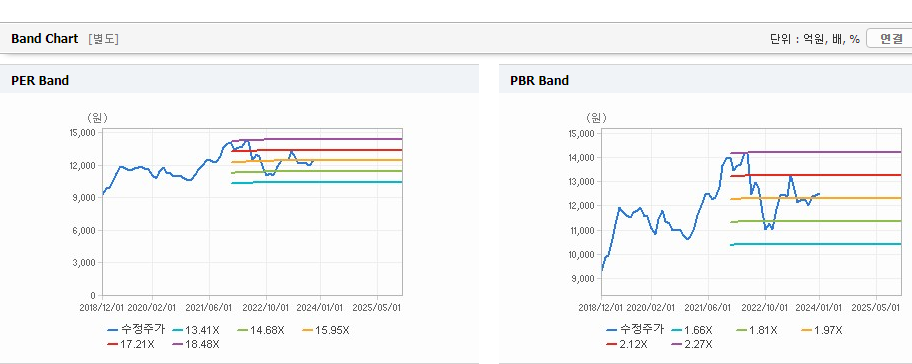Screen dimensions: 912x364
Task: Click the Band Chart section title
Action: coord(44,39)
